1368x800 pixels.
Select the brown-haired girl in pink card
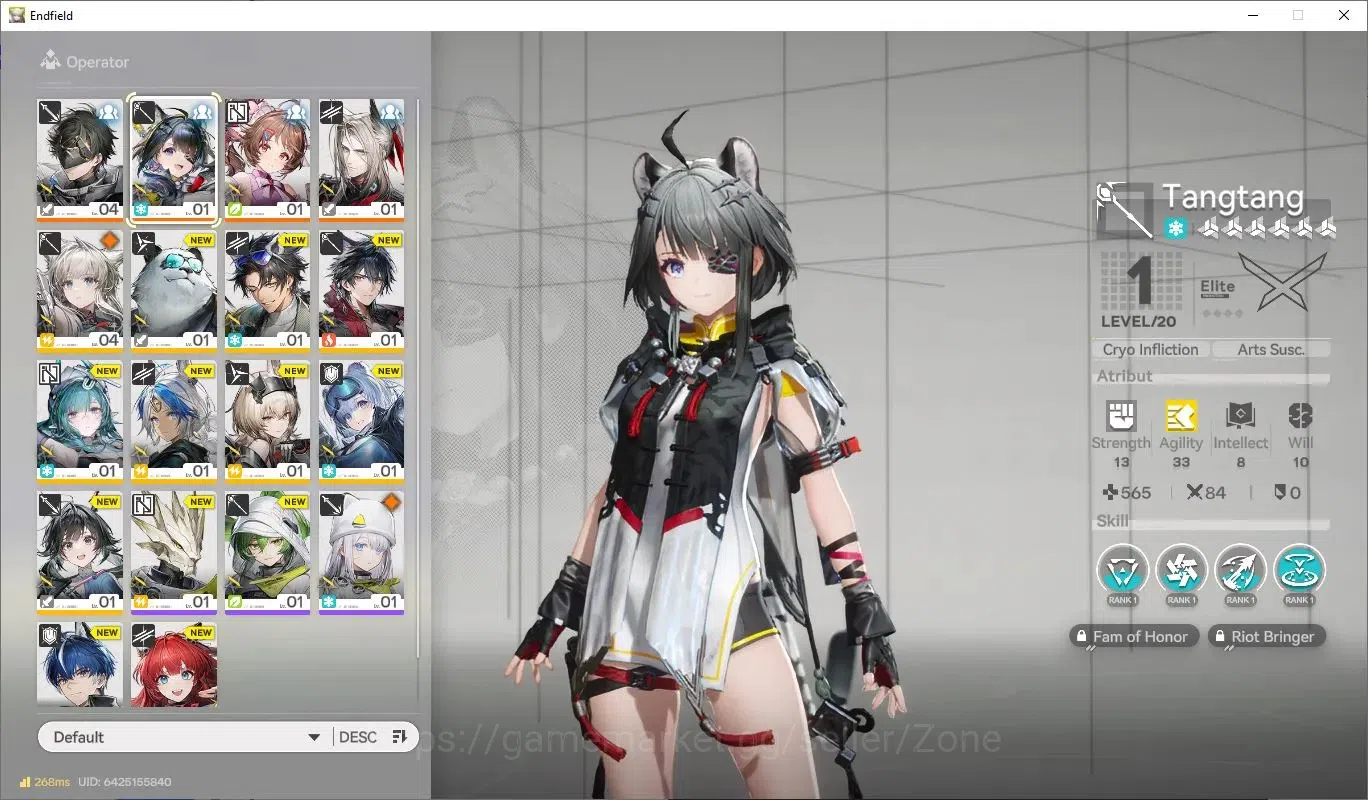(267, 159)
